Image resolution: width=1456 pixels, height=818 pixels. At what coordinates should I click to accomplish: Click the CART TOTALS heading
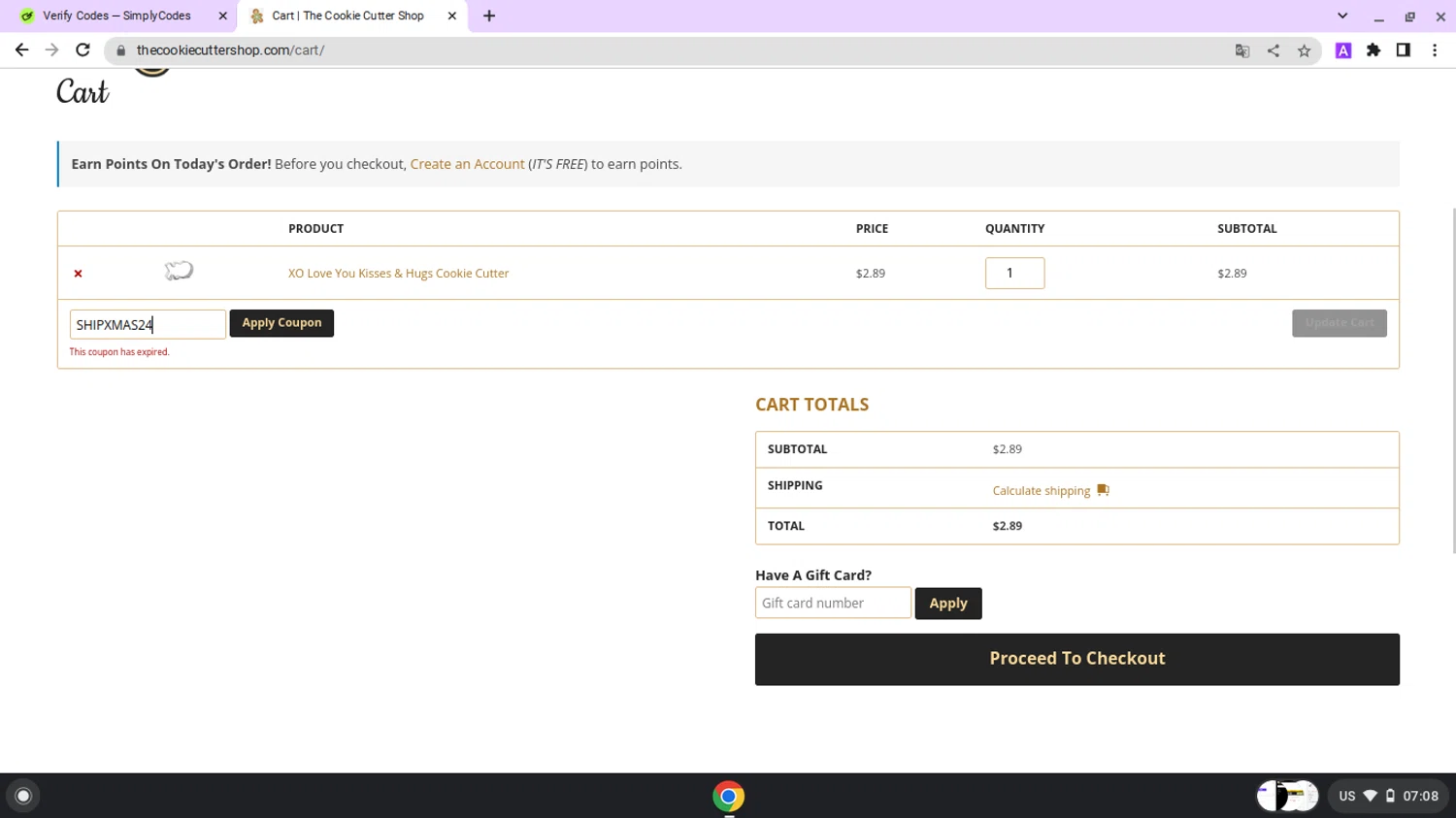point(811,405)
